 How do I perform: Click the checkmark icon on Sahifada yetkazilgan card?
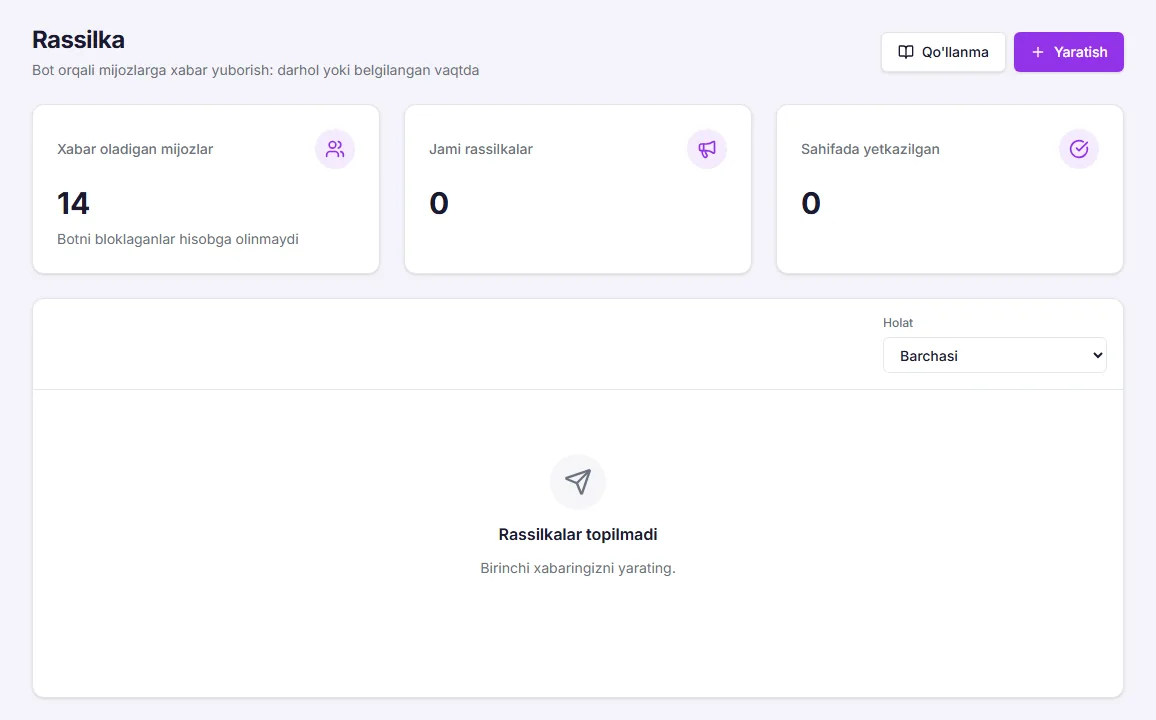[x=1079, y=149]
